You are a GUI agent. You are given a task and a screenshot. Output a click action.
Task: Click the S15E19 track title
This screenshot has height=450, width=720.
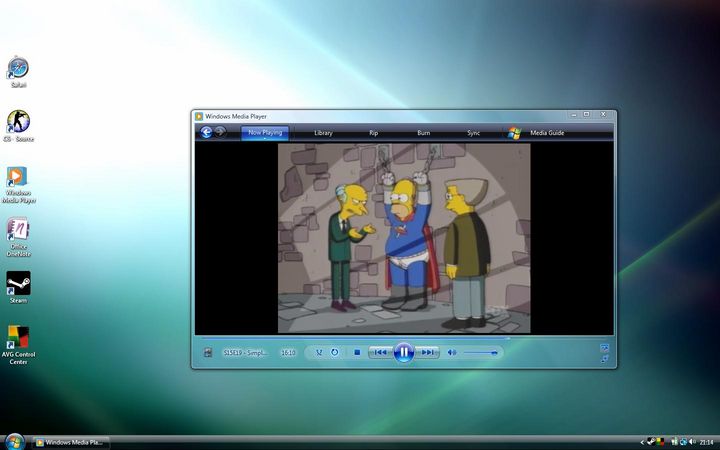(245, 353)
